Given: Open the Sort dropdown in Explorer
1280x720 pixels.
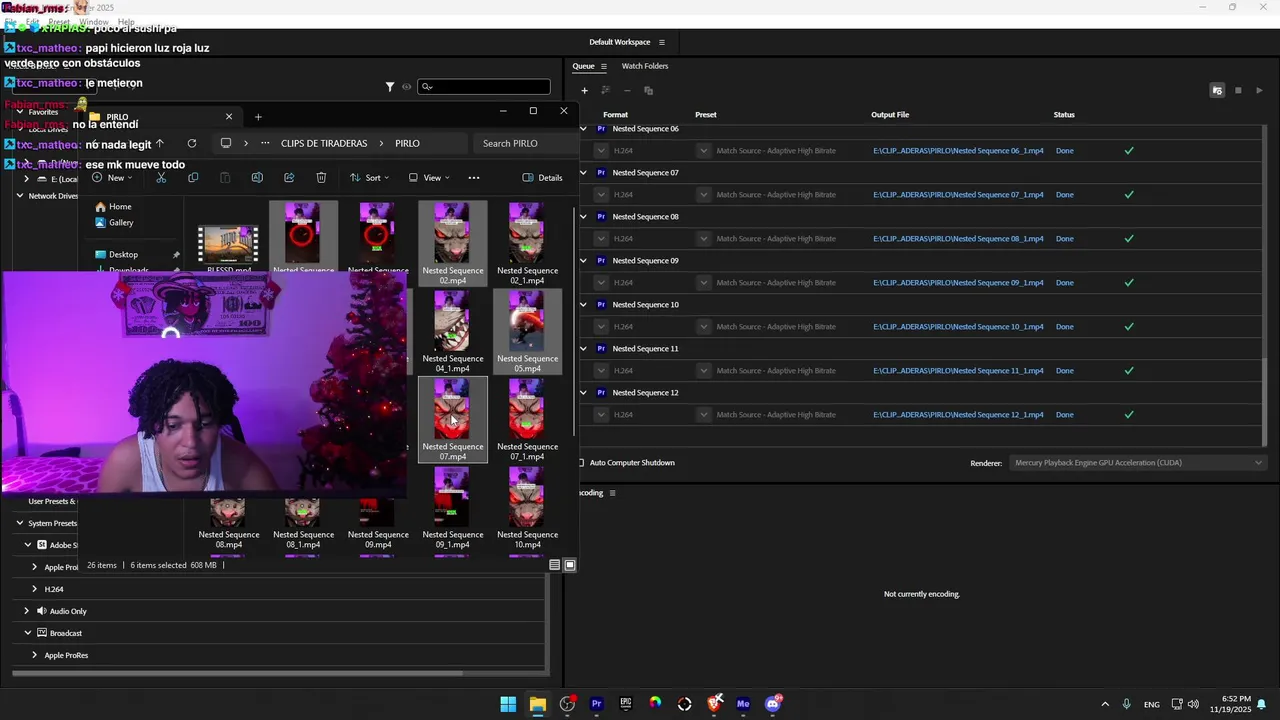Looking at the screenshot, I should (370, 178).
